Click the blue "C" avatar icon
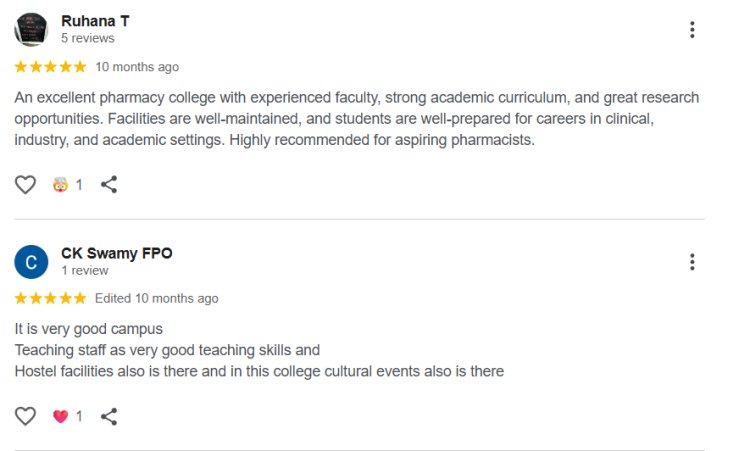The image size is (750, 451). point(31,262)
